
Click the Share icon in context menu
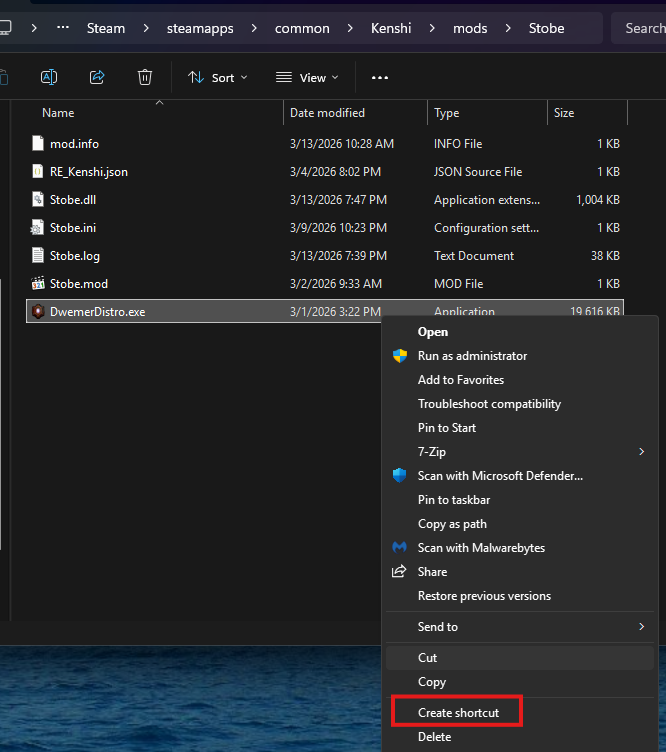400,572
